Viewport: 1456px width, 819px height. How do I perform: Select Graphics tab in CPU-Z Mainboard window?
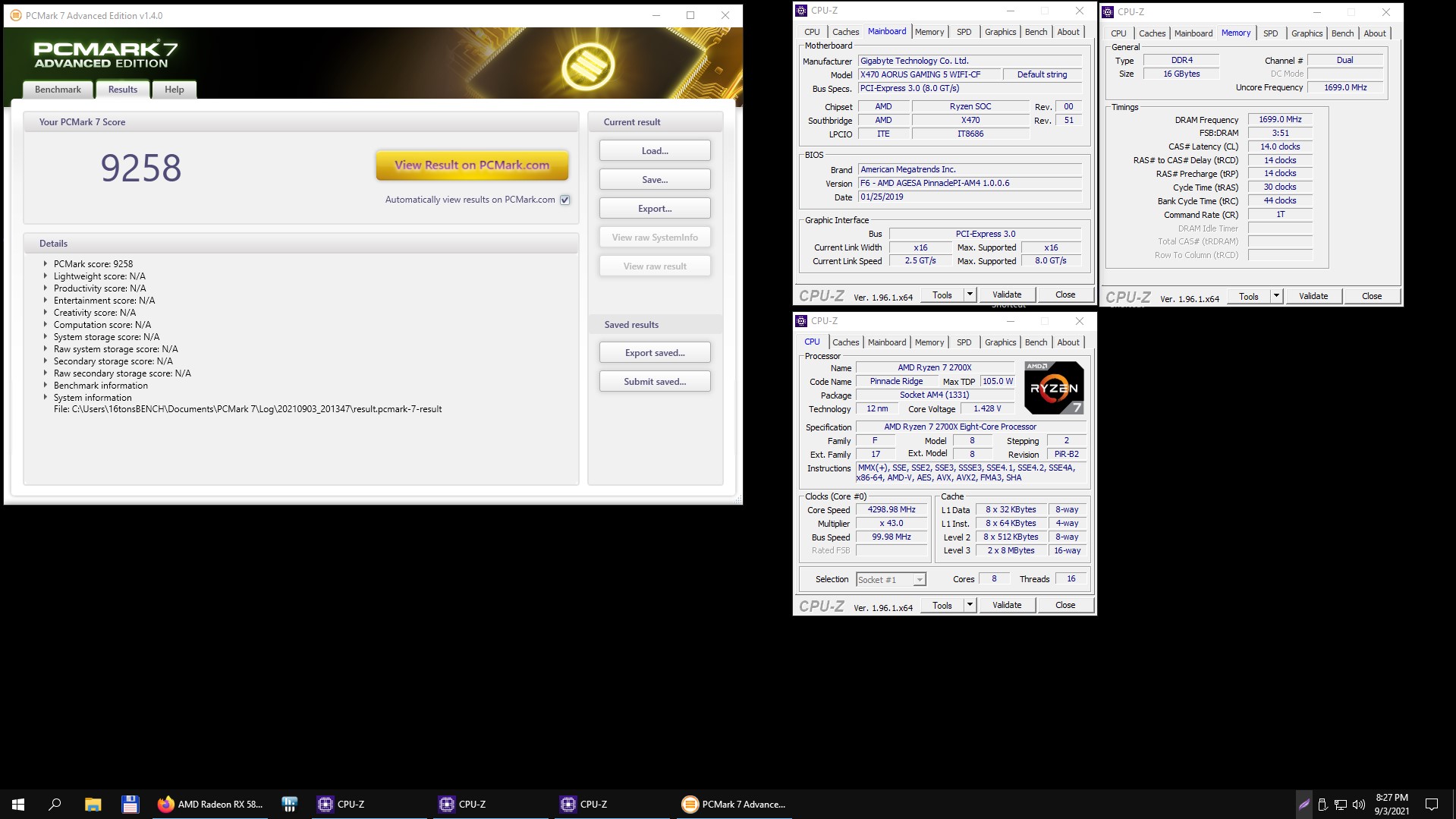pos(1000,32)
